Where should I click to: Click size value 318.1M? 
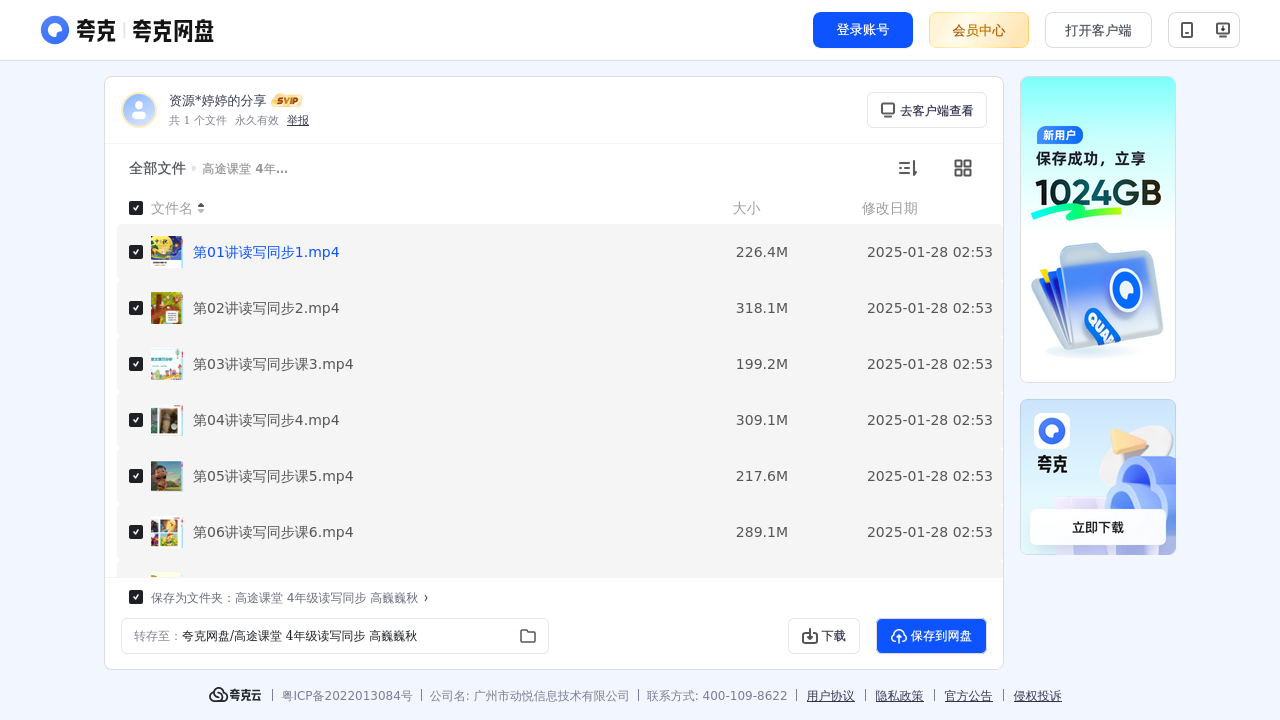[x=762, y=308]
